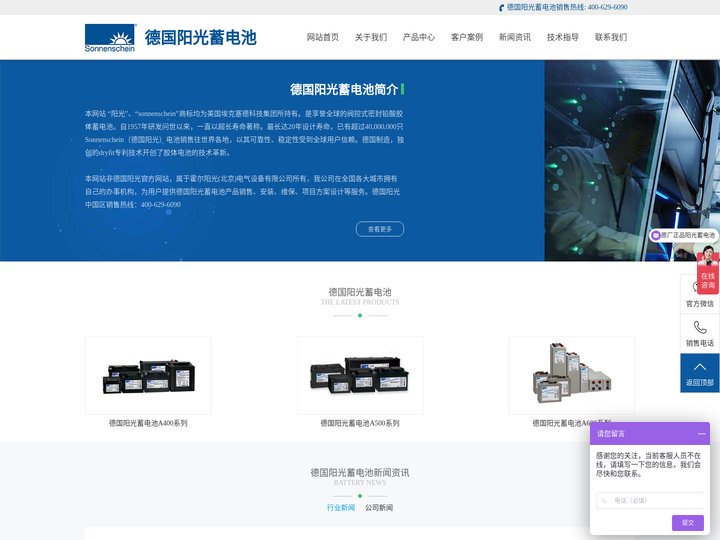This screenshot has height=540, width=720.
Task: Click the 德国阳光蓄电池A500系列 link
Action: click(360, 423)
